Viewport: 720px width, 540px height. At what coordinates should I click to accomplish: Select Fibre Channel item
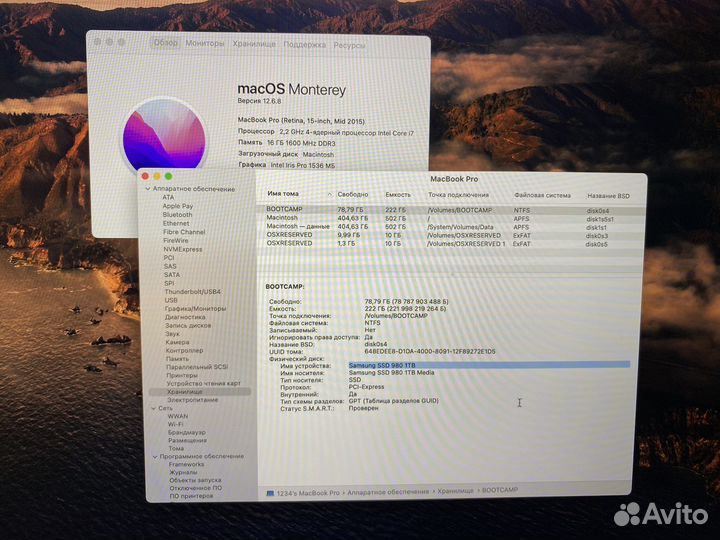click(x=184, y=232)
